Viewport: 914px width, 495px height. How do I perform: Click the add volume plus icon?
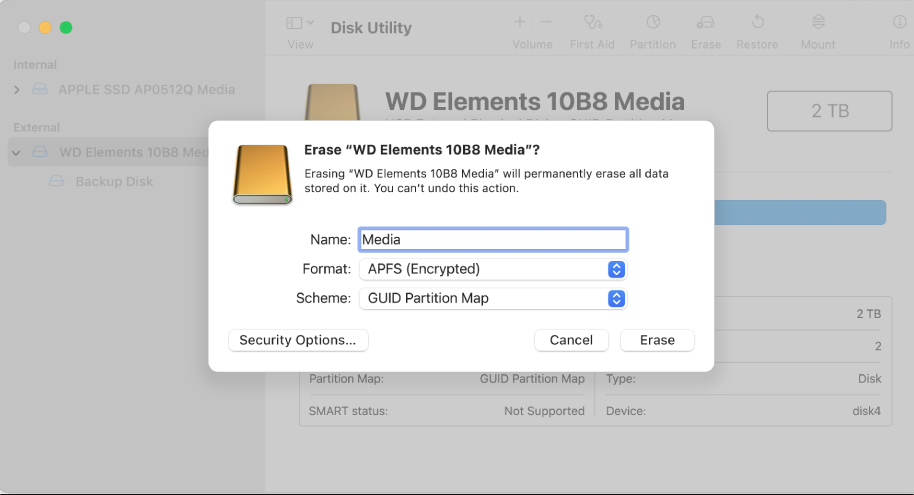coord(520,22)
